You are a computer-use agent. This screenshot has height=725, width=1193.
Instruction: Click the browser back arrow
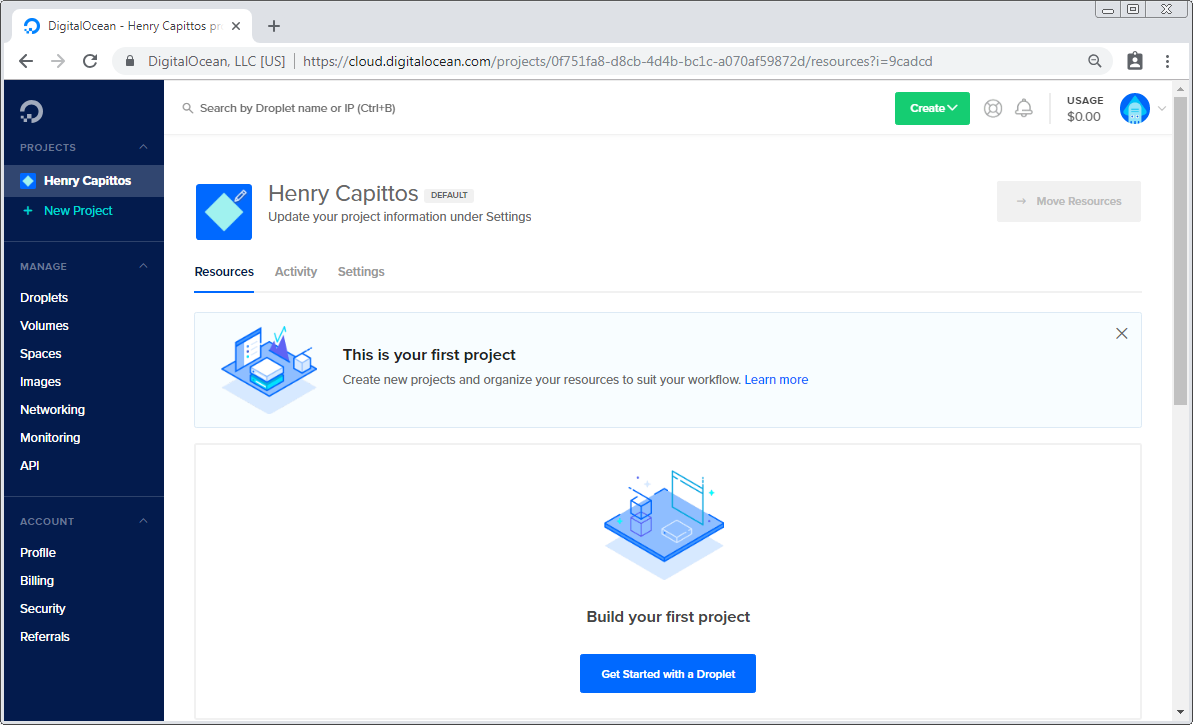[x=26, y=62]
